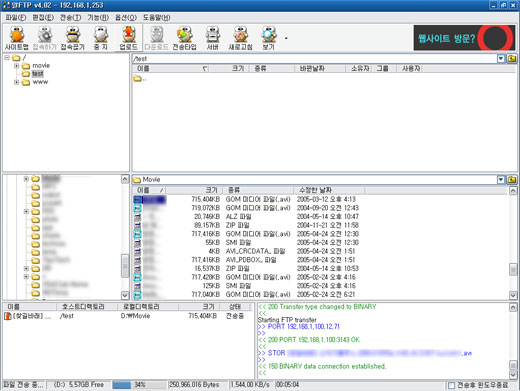Select the parent ".." folder in remote list

[140, 79]
